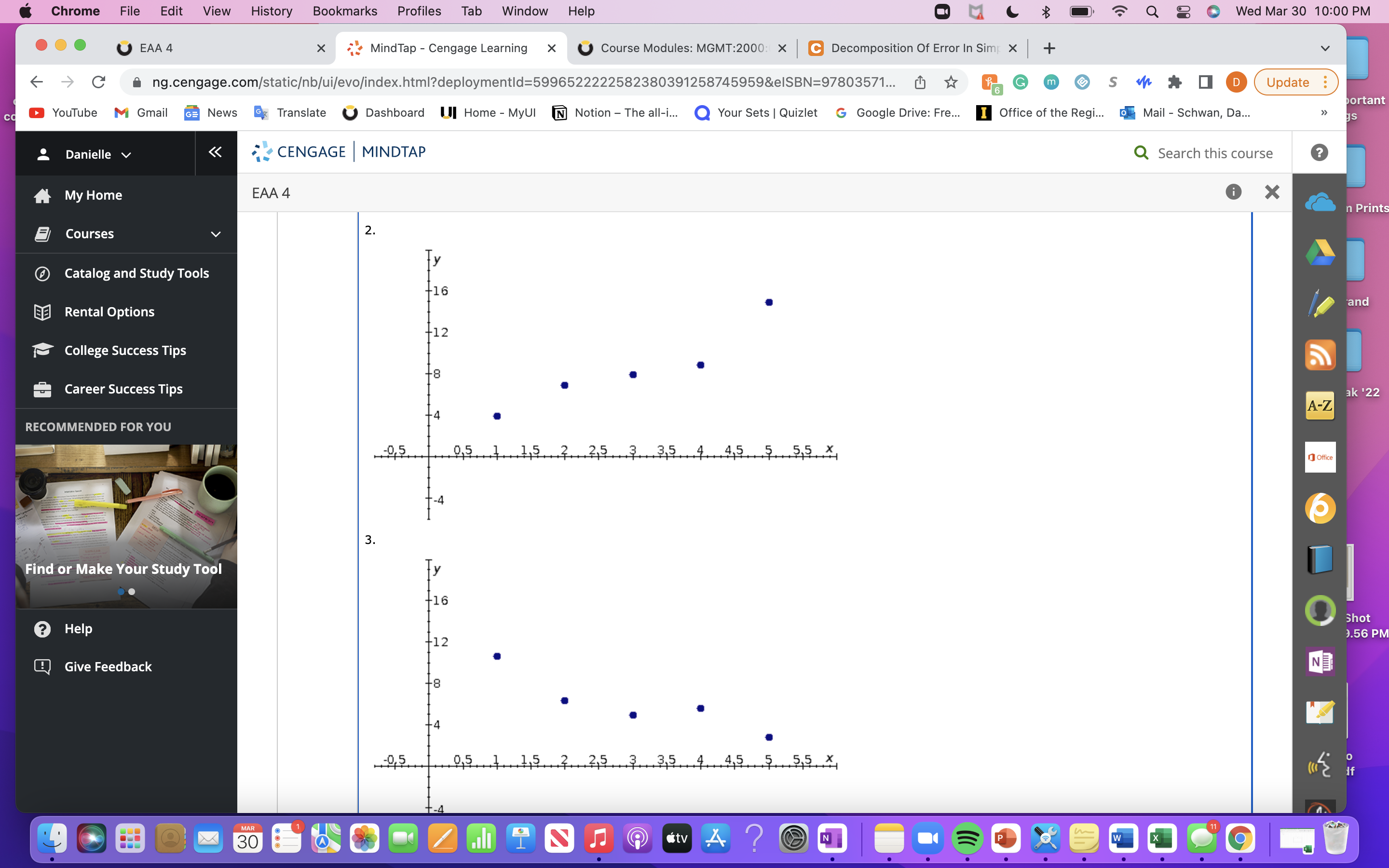
Task: Click the Update Chrome button
Action: pyautogui.click(x=1286, y=82)
